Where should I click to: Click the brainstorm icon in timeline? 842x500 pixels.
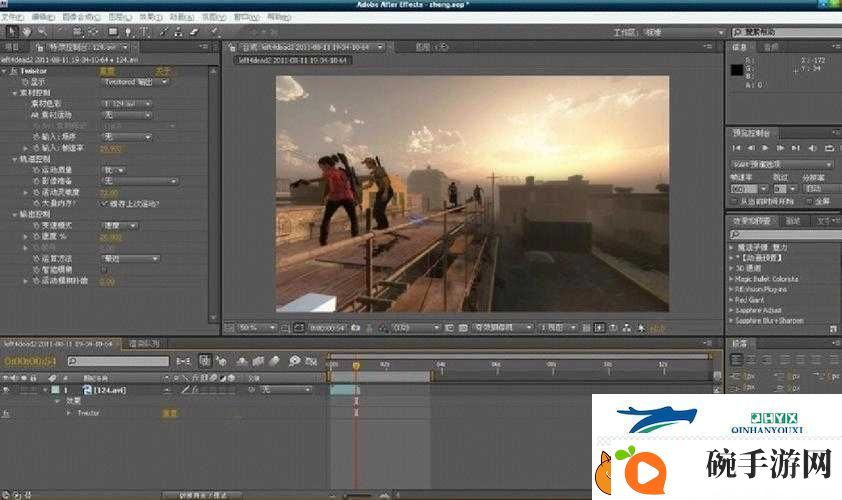click(294, 361)
